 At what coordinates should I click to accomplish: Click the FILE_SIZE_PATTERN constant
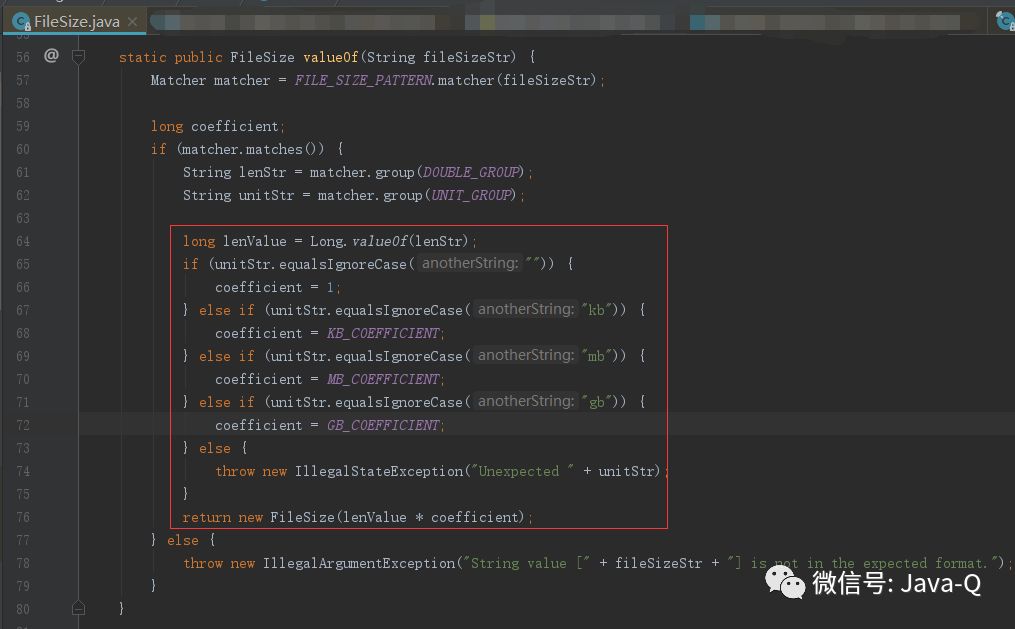click(364, 80)
